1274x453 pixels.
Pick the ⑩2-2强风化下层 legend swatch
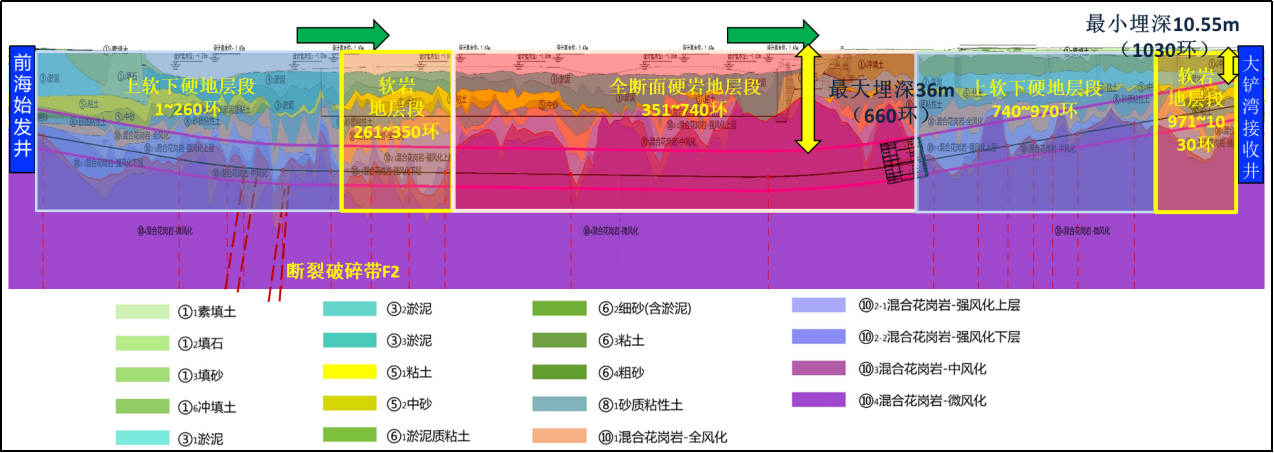click(x=819, y=336)
